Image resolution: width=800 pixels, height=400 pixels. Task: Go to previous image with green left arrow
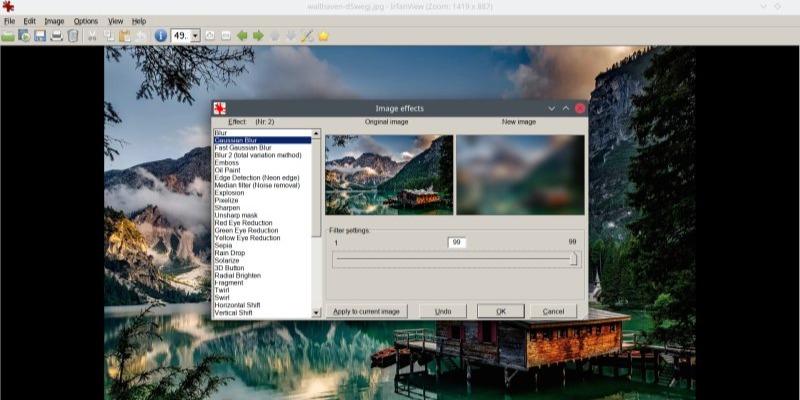[x=242, y=36]
